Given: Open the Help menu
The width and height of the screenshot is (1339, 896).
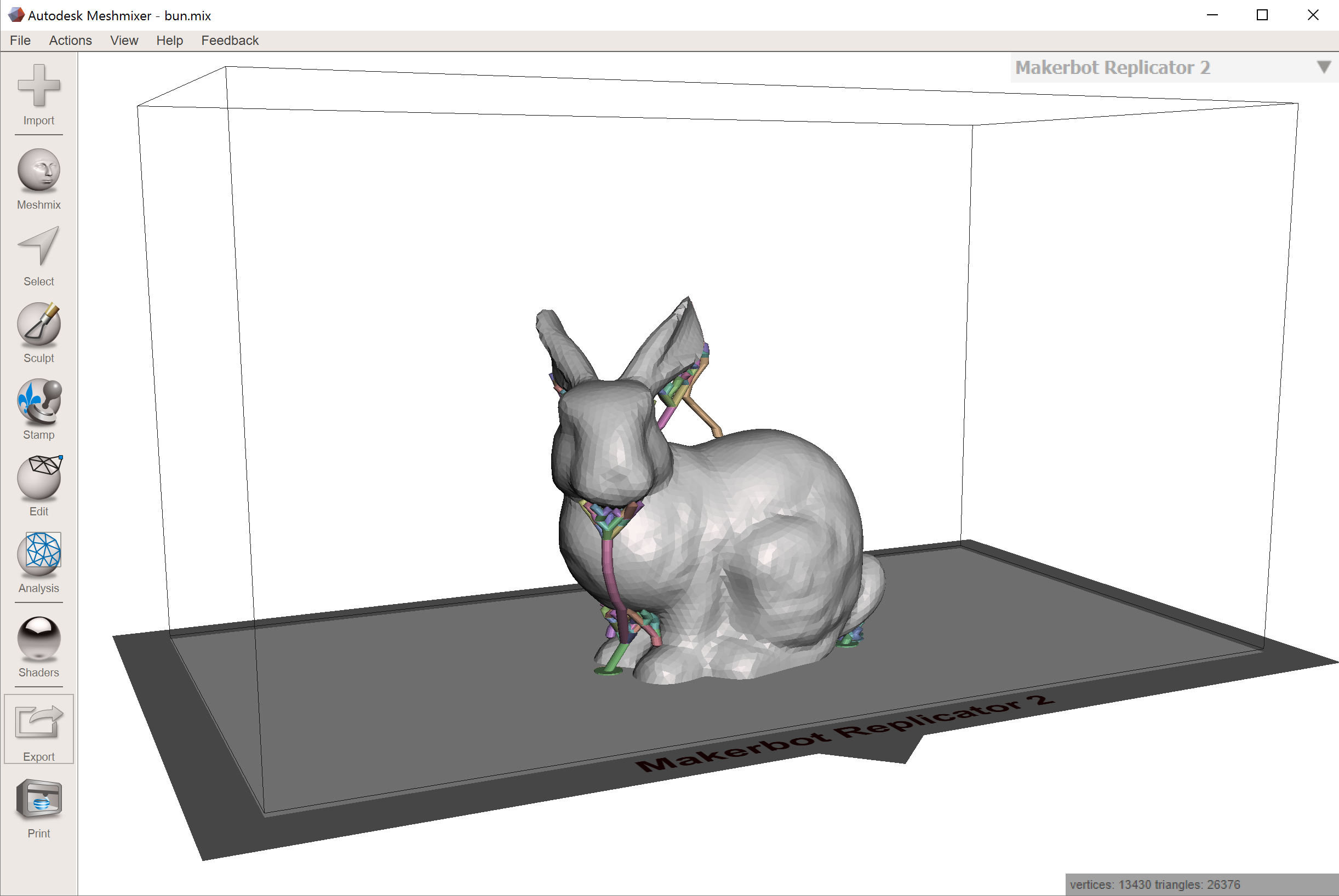Looking at the screenshot, I should click(170, 41).
